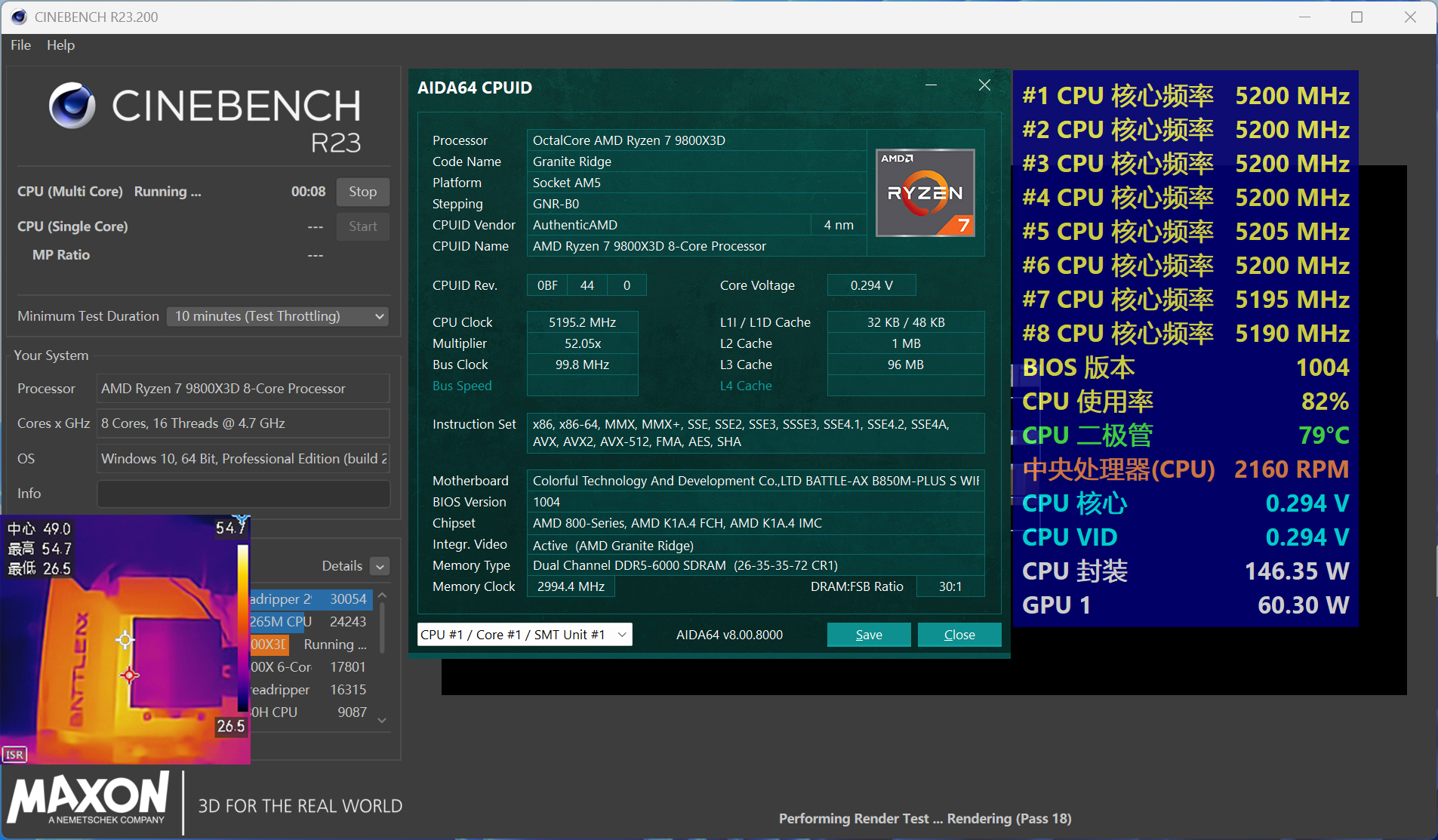Viewport: 1438px width, 840px height.
Task: Click the Cinebench R23 sphere logo
Action: (72, 106)
